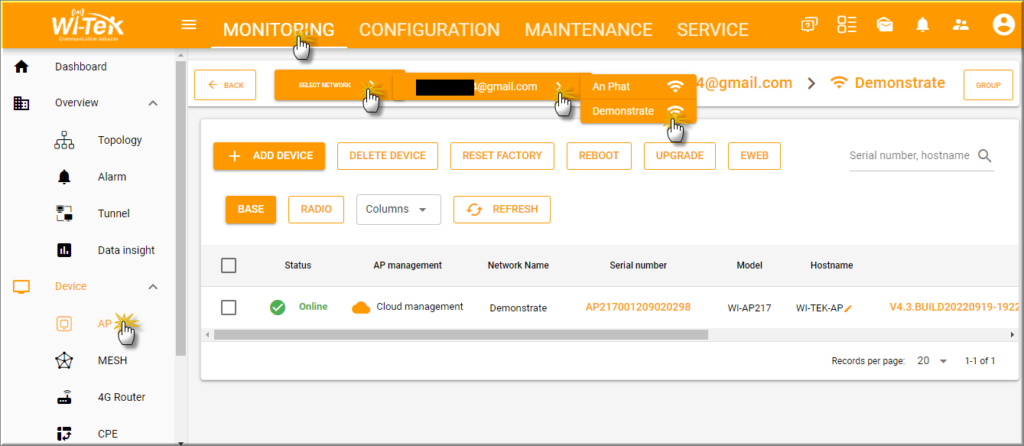This screenshot has width=1024, height=446.
Task: Switch to the CONFIGURATION tab
Action: (x=429, y=30)
